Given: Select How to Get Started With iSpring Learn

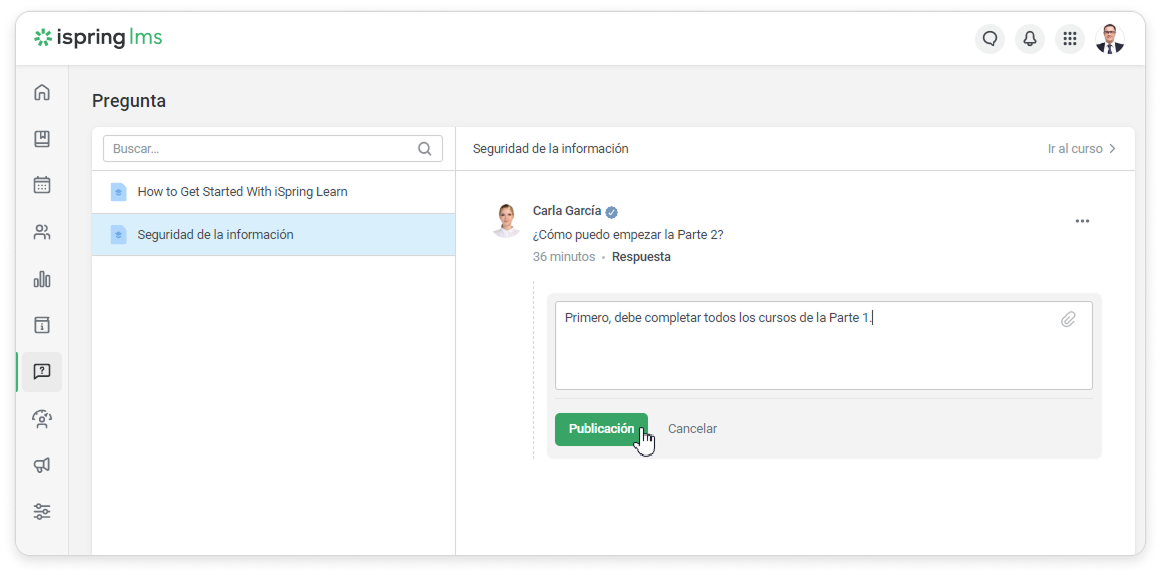Looking at the screenshot, I should [242, 192].
